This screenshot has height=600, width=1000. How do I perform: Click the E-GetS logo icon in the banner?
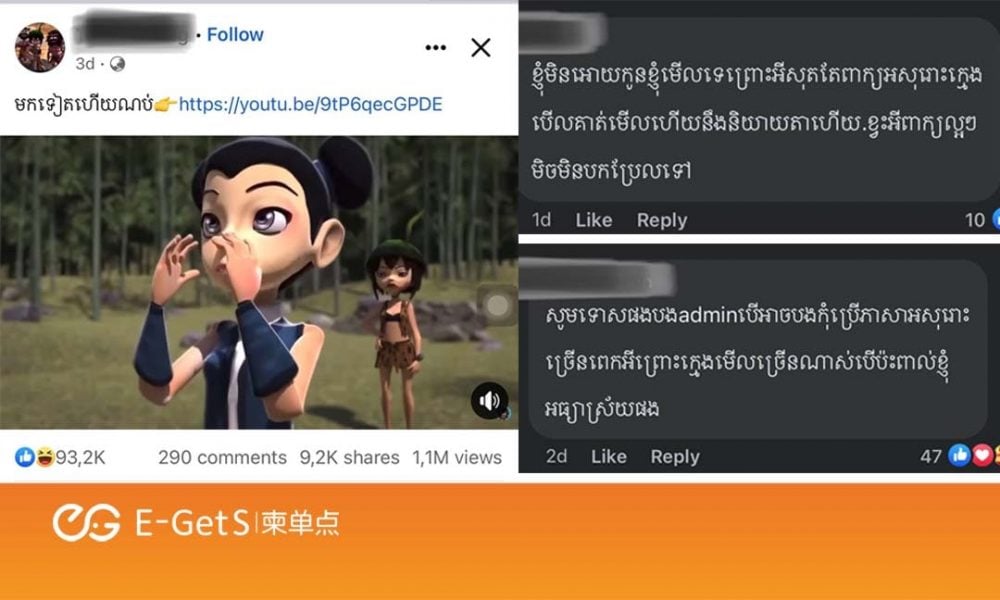click(x=86, y=523)
